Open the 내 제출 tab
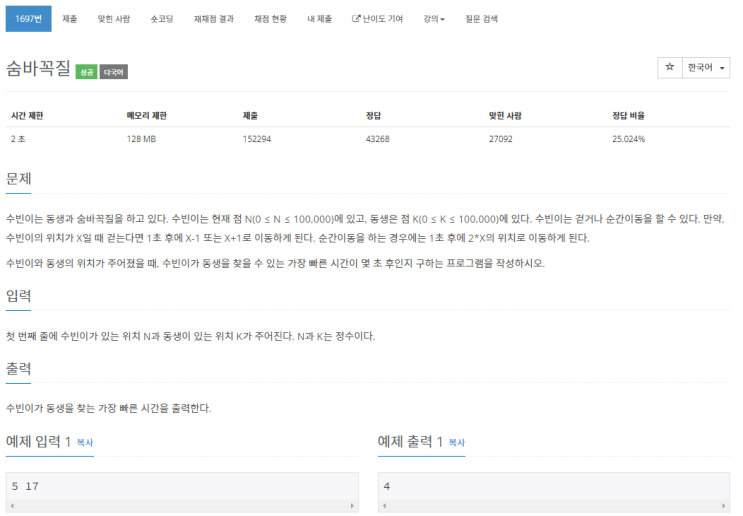743x516 pixels. (x=319, y=19)
